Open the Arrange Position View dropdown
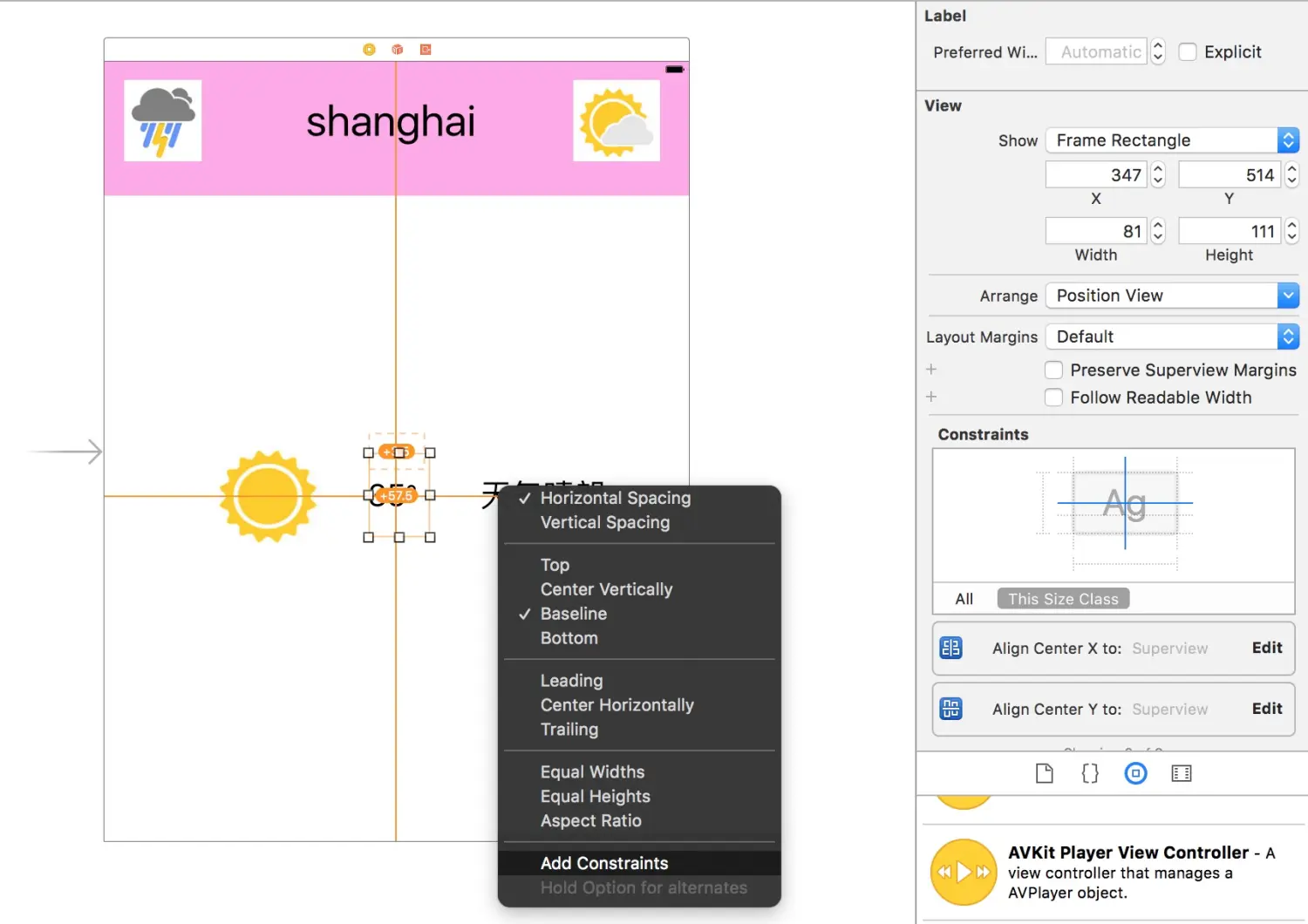1308x924 pixels. click(1172, 296)
